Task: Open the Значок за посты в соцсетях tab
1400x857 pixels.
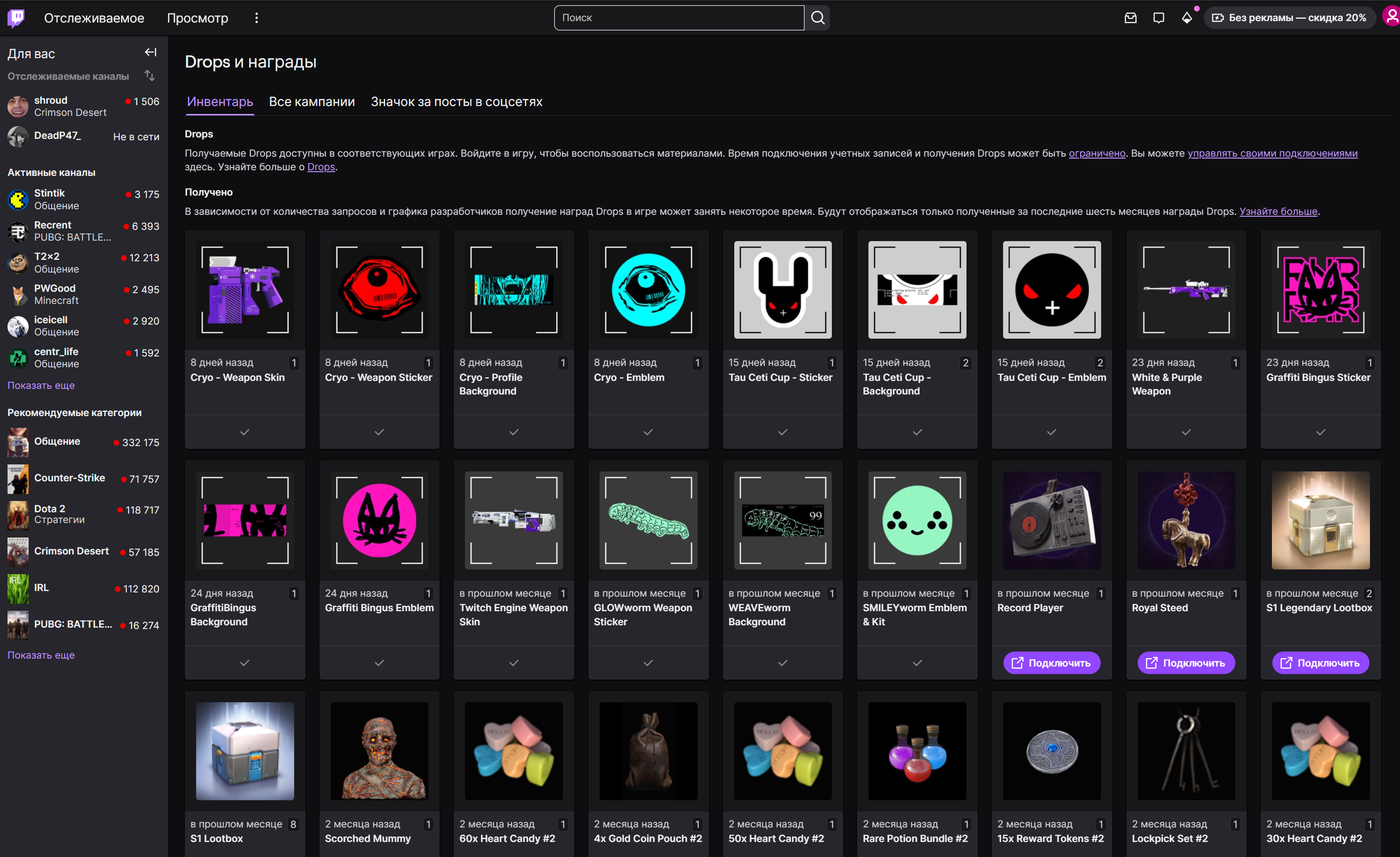Action: [x=456, y=102]
